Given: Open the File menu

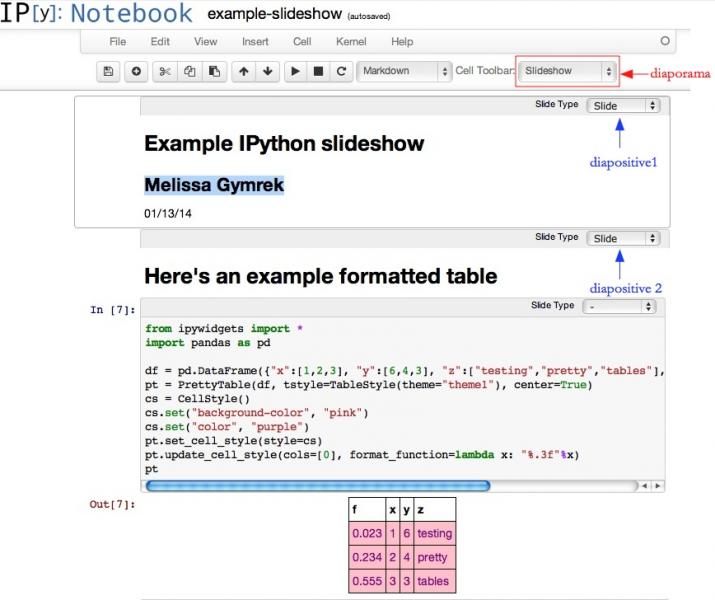Looking at the screenshot, I should click(x=118, y=42).
